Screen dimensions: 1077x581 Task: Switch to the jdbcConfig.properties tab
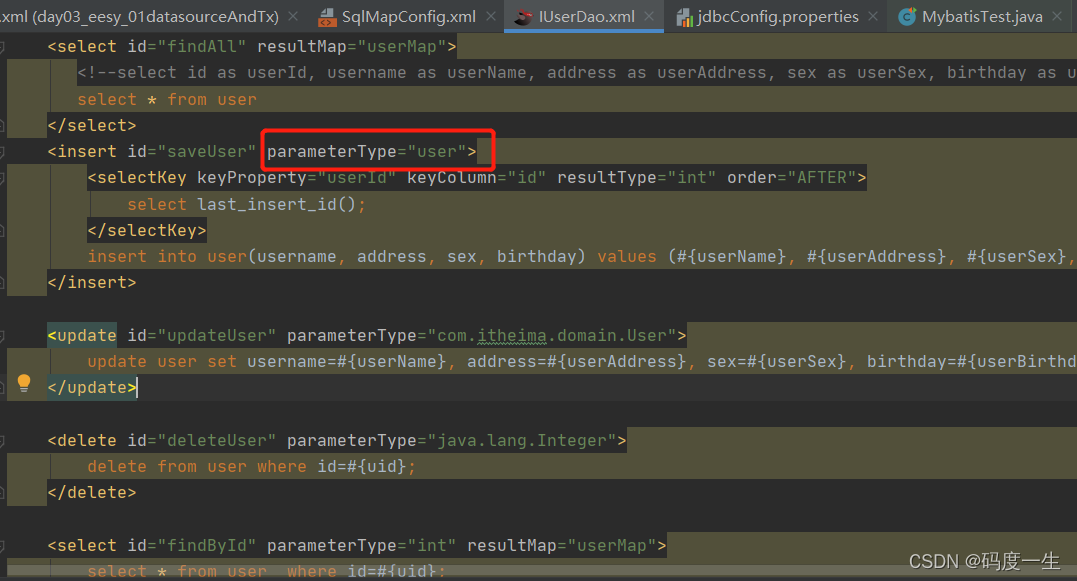click(x=778, y=16)
